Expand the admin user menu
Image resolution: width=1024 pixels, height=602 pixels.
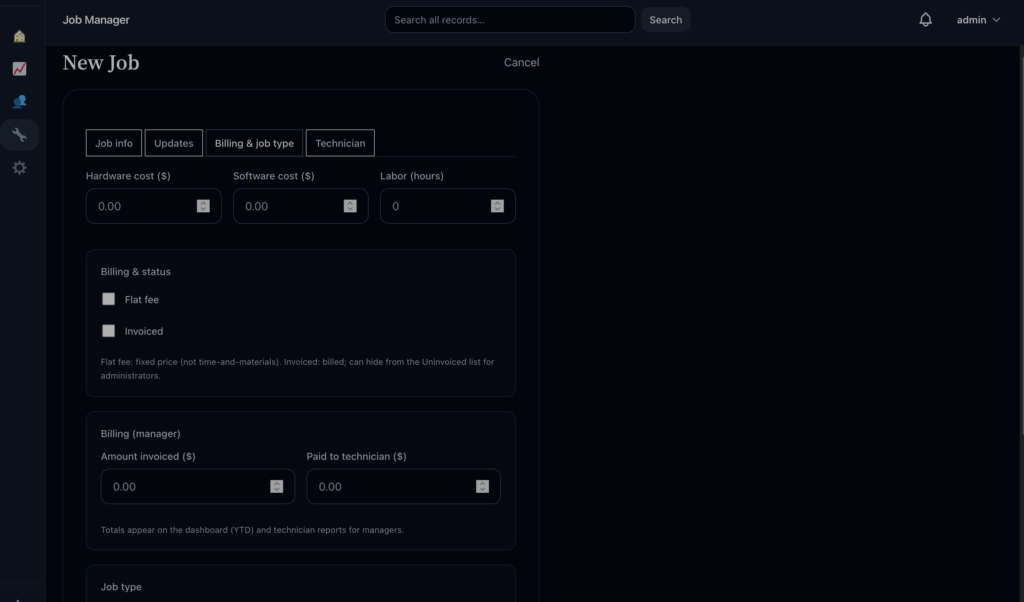pyautogui.click(x=978, y=20)
